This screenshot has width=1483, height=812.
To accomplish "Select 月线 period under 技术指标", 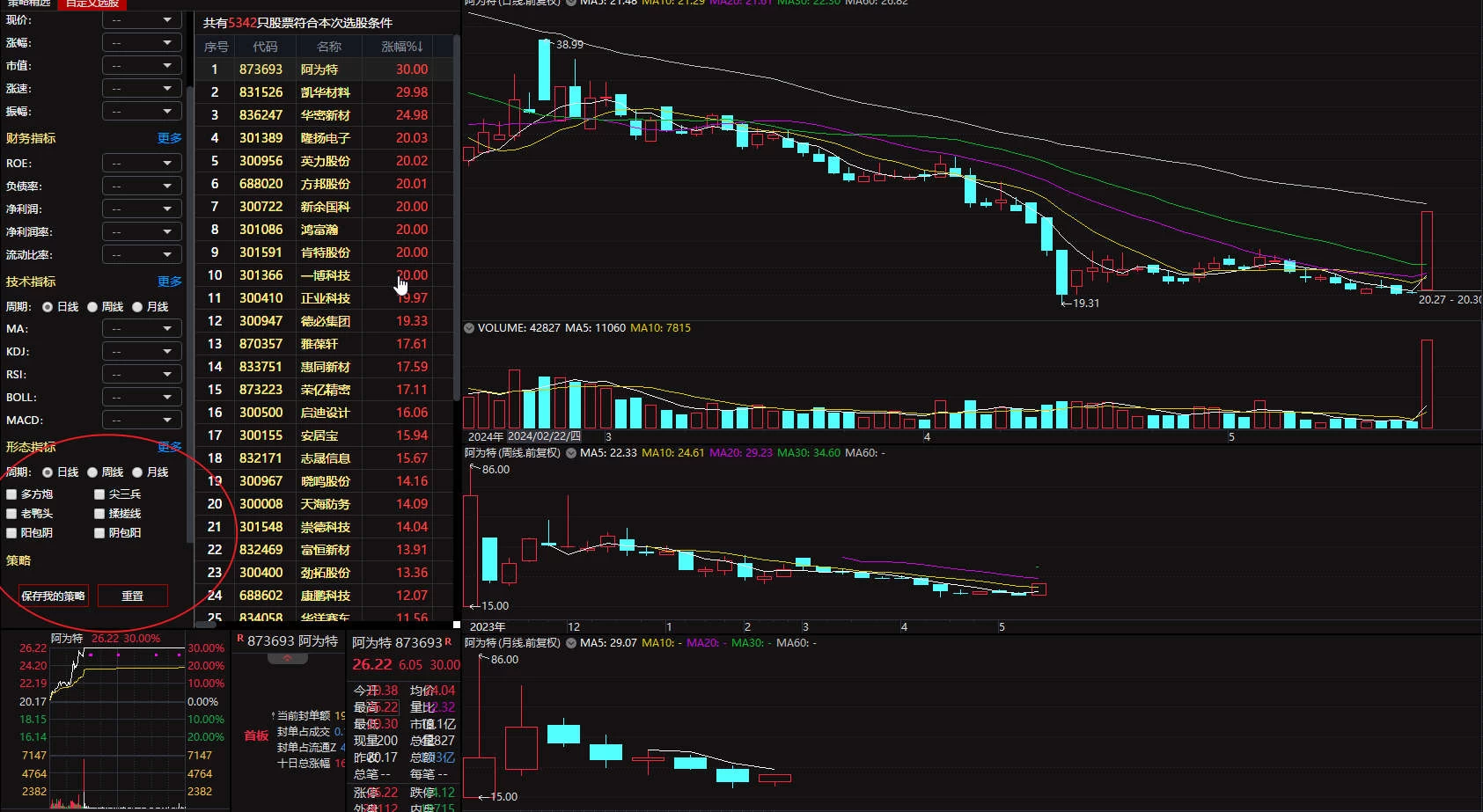I will click(137, 307).
